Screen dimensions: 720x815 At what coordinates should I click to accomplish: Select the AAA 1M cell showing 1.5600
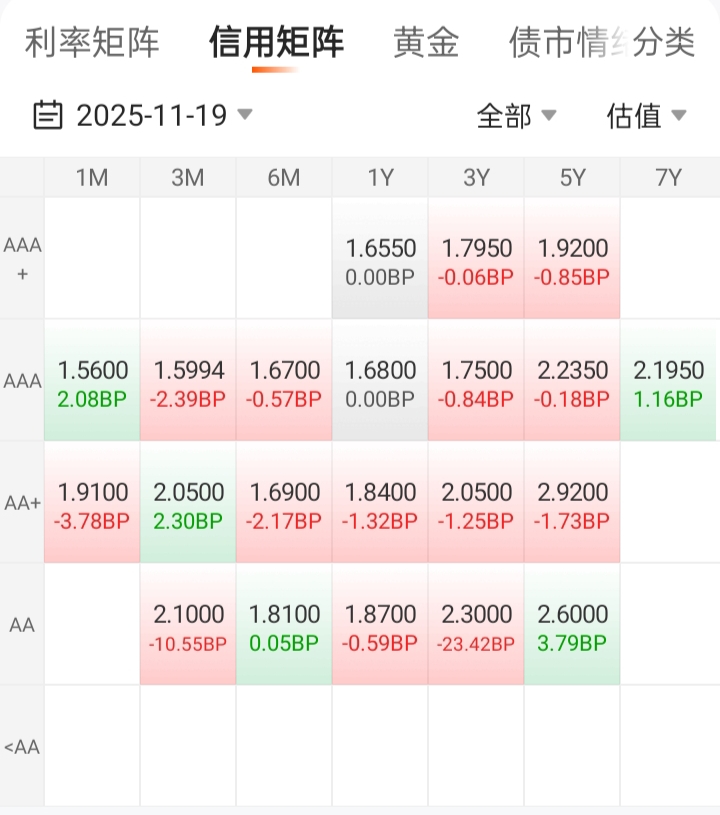tap(92, 381)
